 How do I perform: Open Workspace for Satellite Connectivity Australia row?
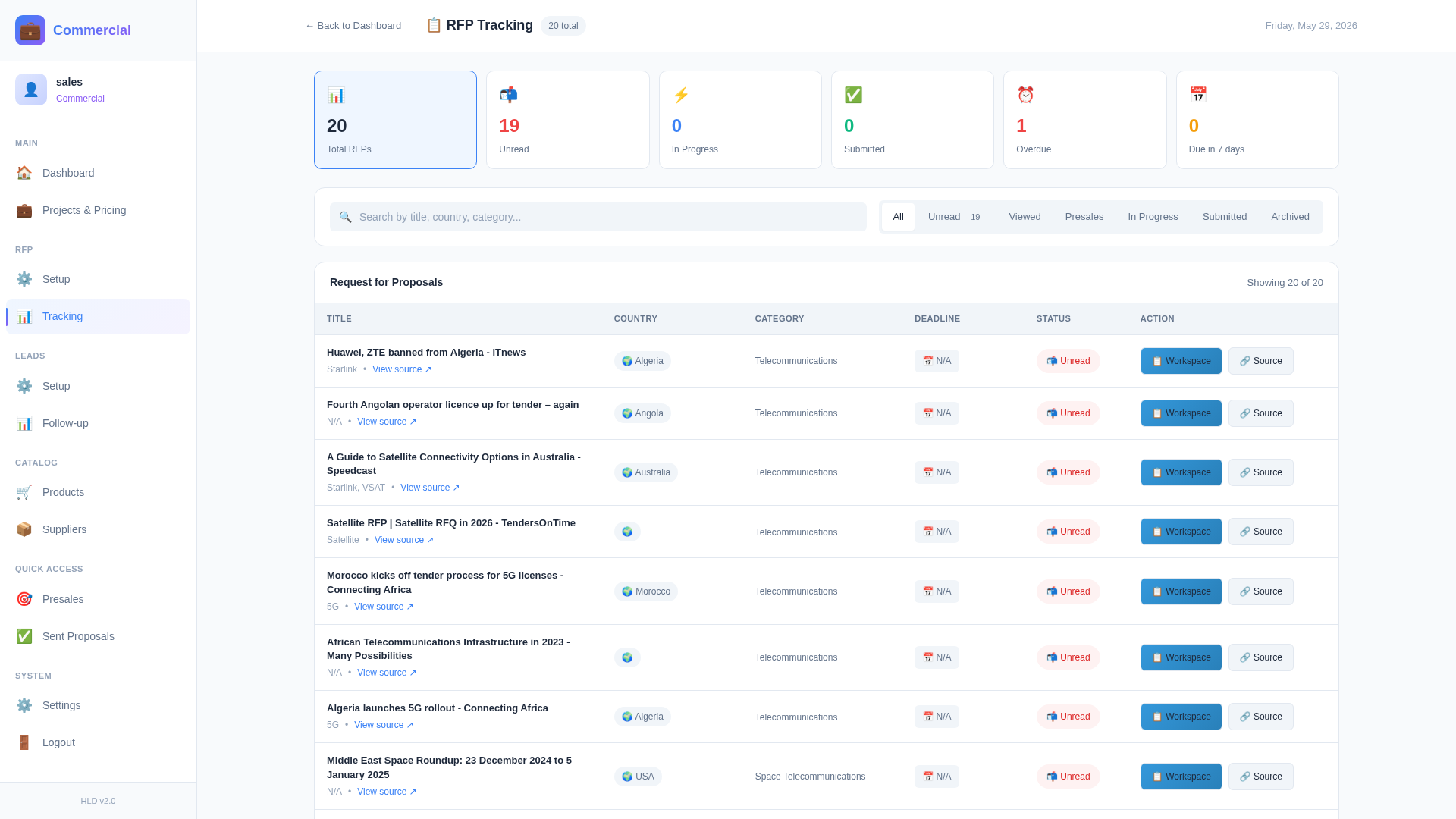click(x=1181, y=472)
